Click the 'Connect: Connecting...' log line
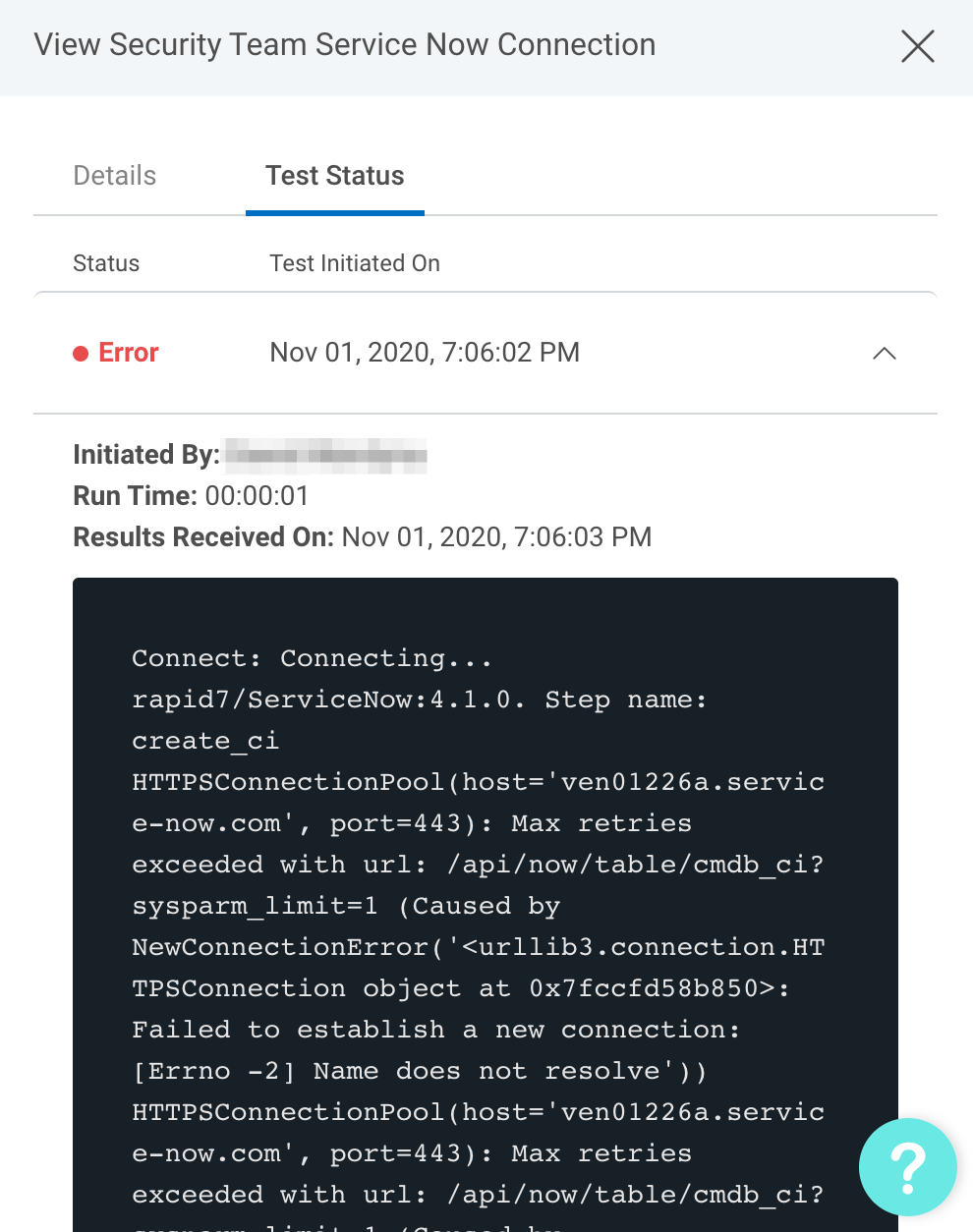The height and width of the screenshot is (1232, 973). 312,658
